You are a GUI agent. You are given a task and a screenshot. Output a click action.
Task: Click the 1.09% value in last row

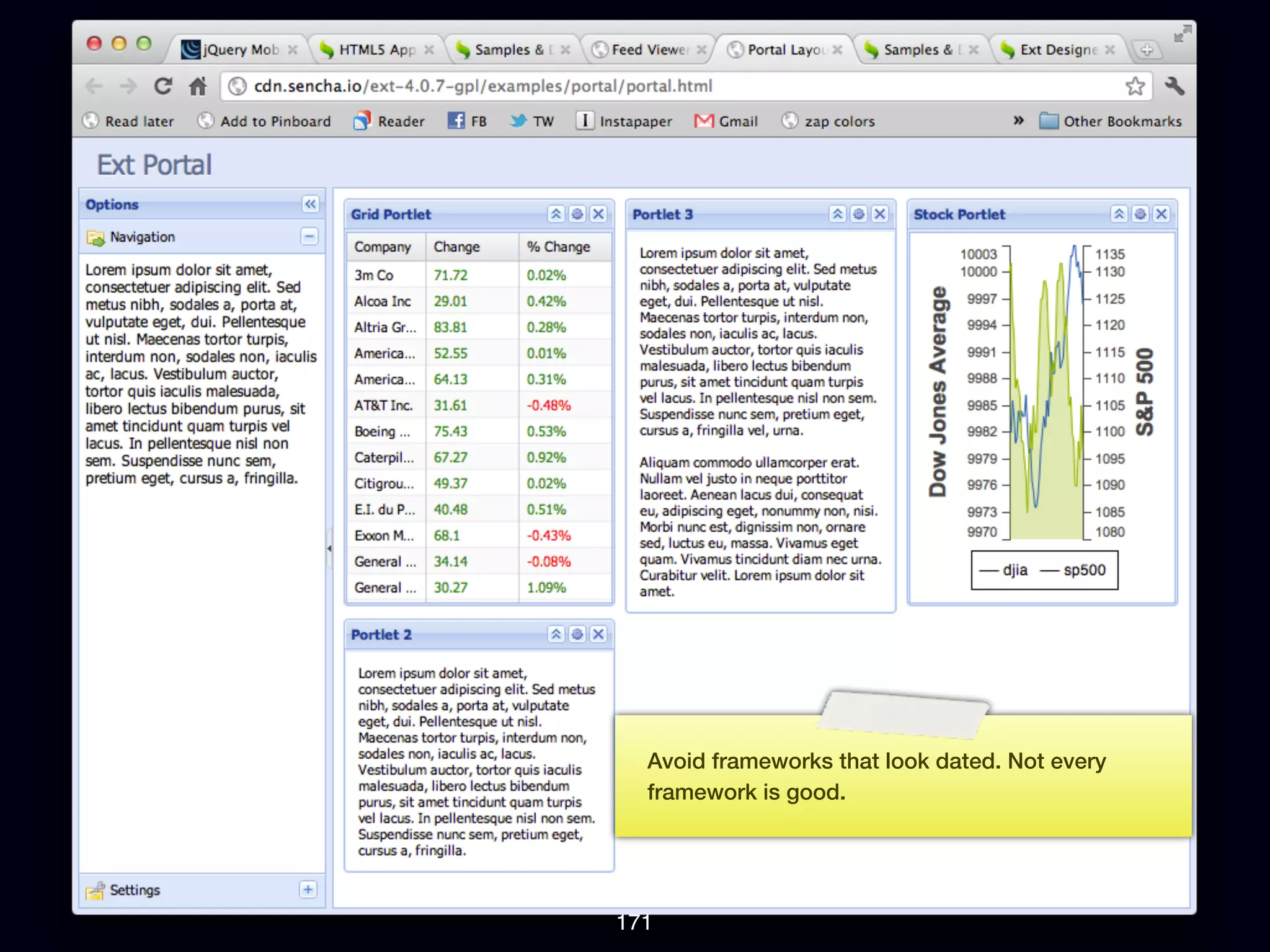(546, 588)
